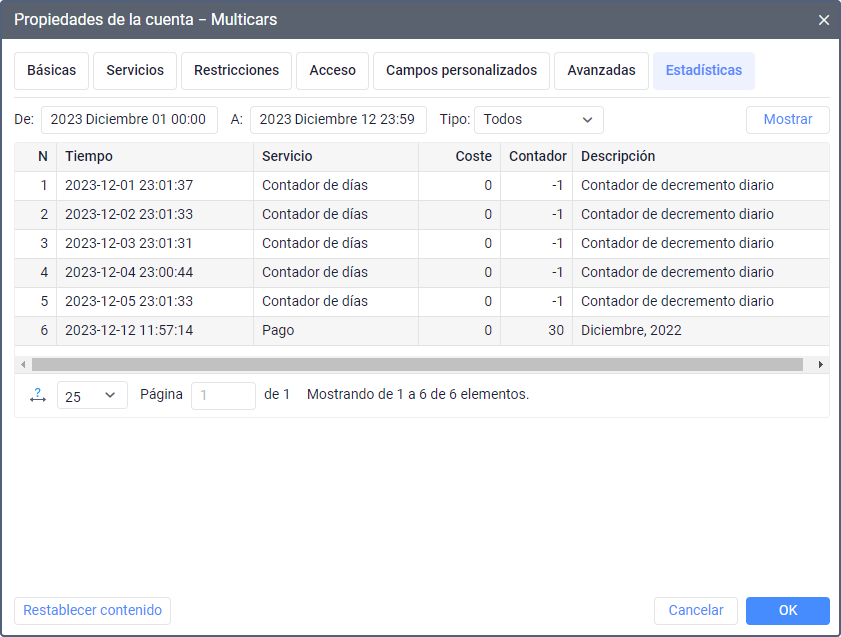The image size is (841, 637).
Task: Click the De start date field
Action: pos(129,120)
